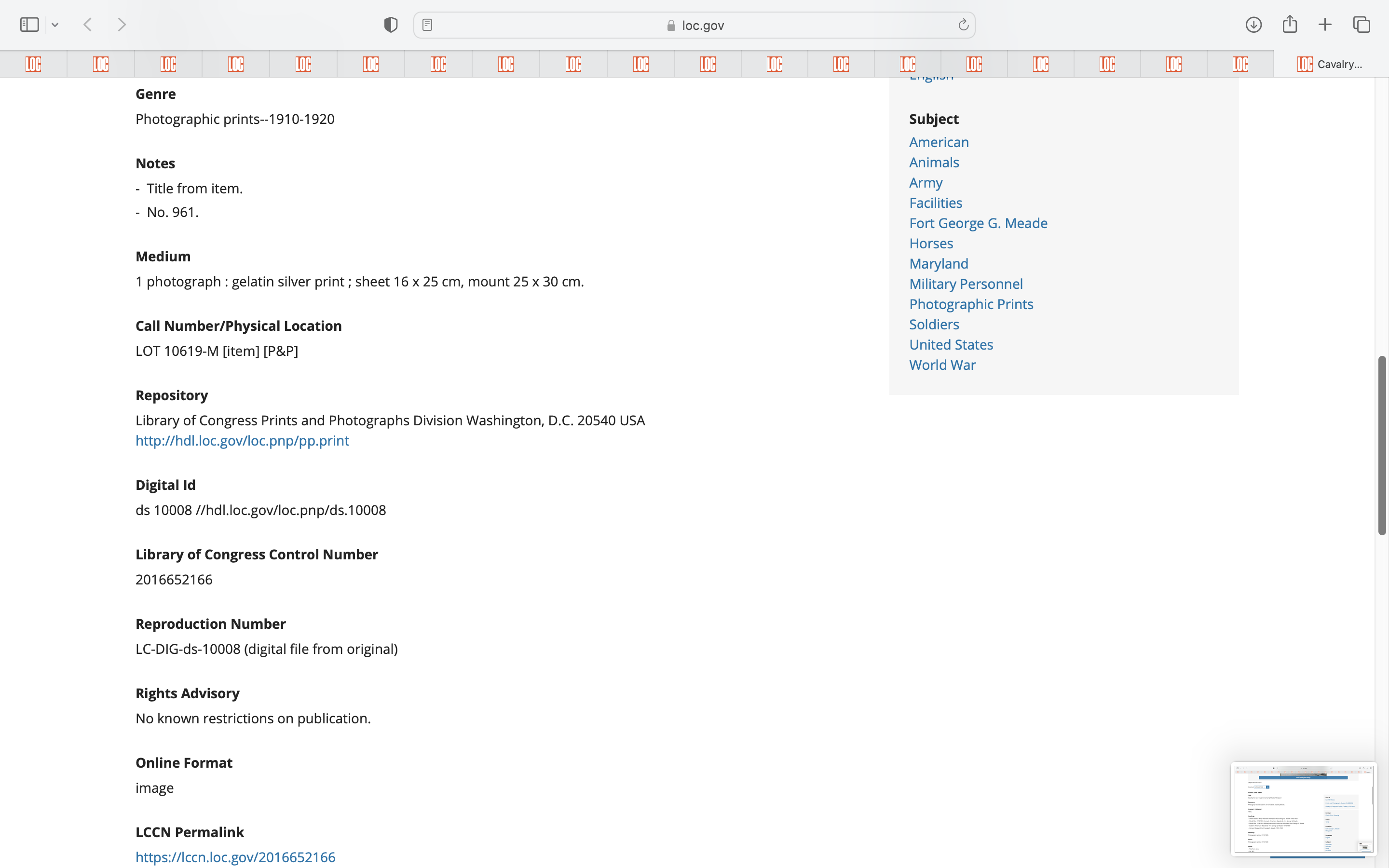This screenshot has width=1389, height=868.
Task: Click the back navigation arrow
Action: (x=88, y=25)
